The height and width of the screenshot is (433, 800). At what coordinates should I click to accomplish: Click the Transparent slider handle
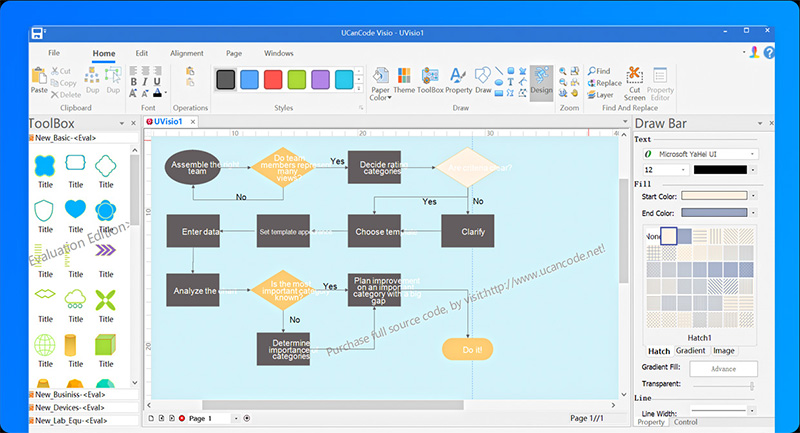click(752, 386)
